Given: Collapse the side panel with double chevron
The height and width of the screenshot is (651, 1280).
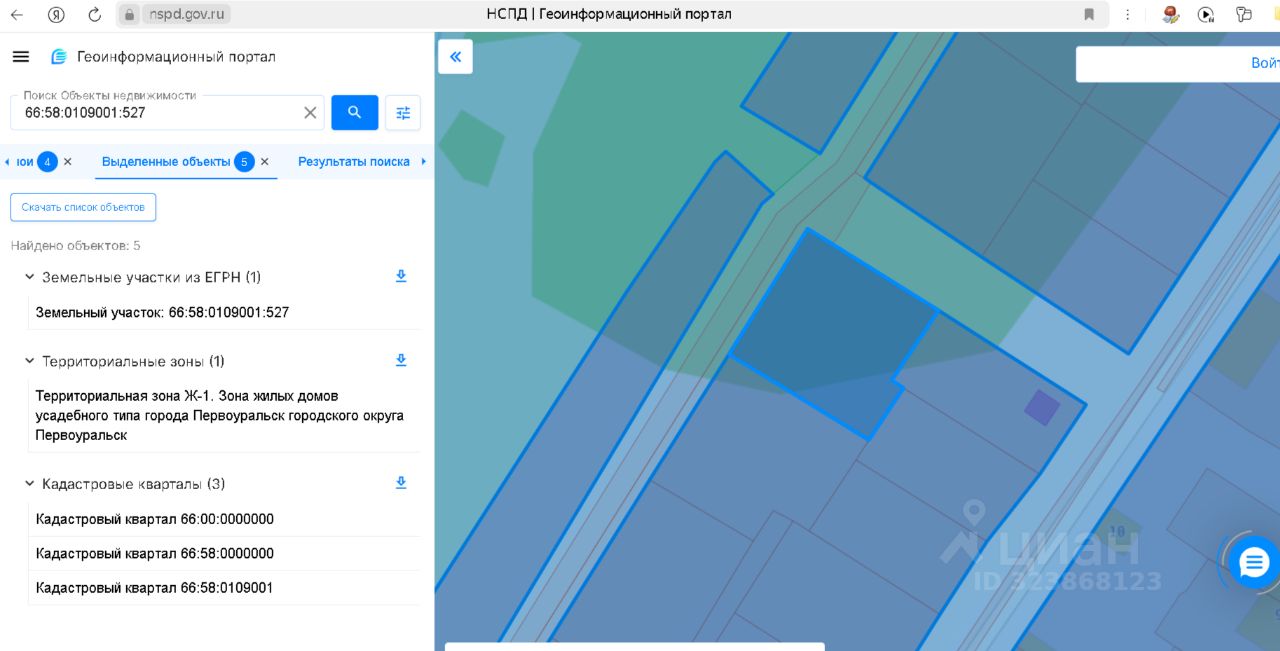Looking at the screenshot, I should (455, 57).
